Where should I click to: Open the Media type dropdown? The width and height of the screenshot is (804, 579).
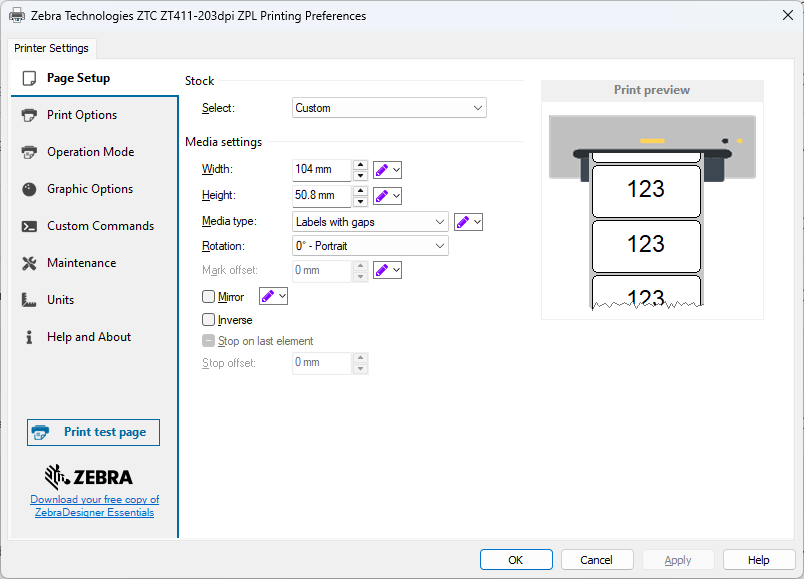tap(370, 222)
